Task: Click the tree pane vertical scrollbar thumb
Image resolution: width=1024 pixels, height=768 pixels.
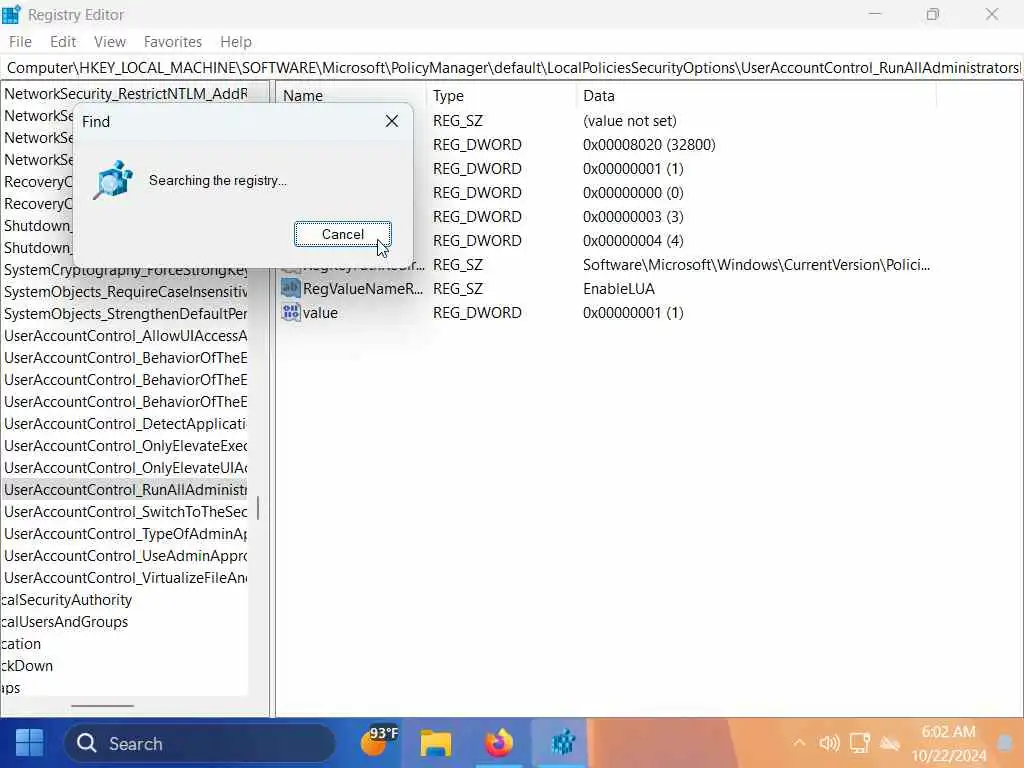Action: pos(259,508)
